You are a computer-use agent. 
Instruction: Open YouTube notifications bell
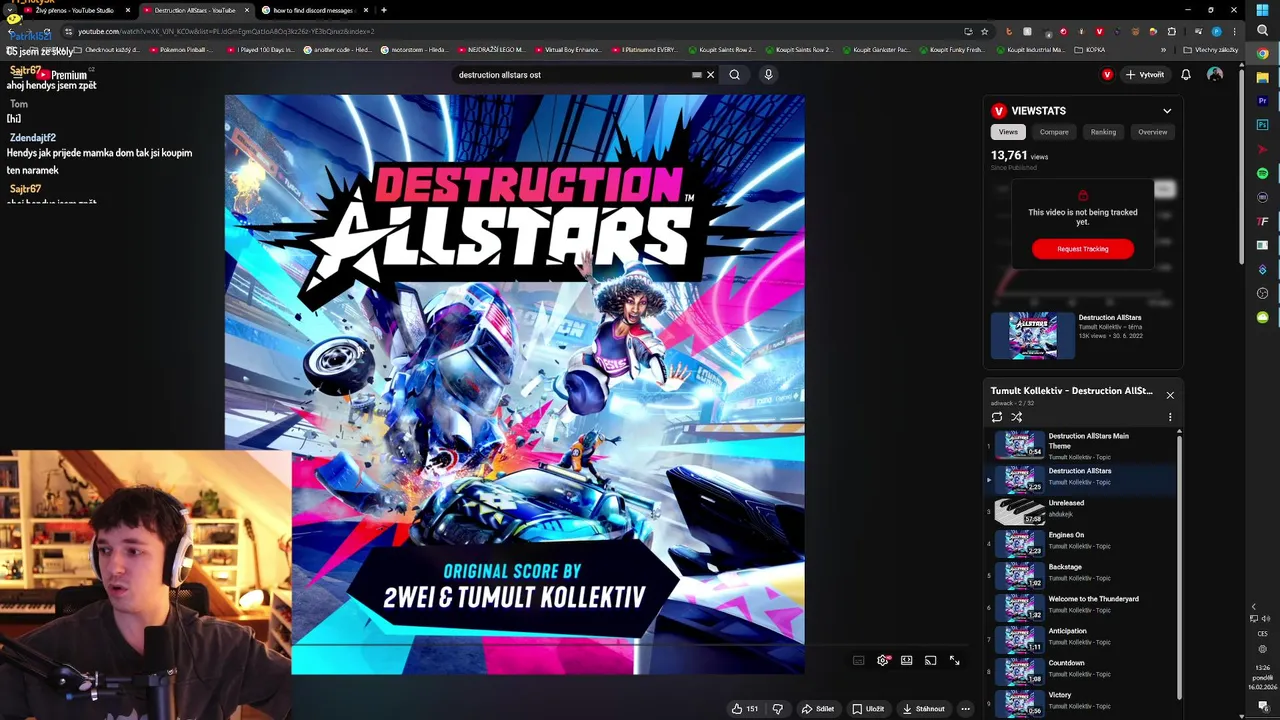1186,75
